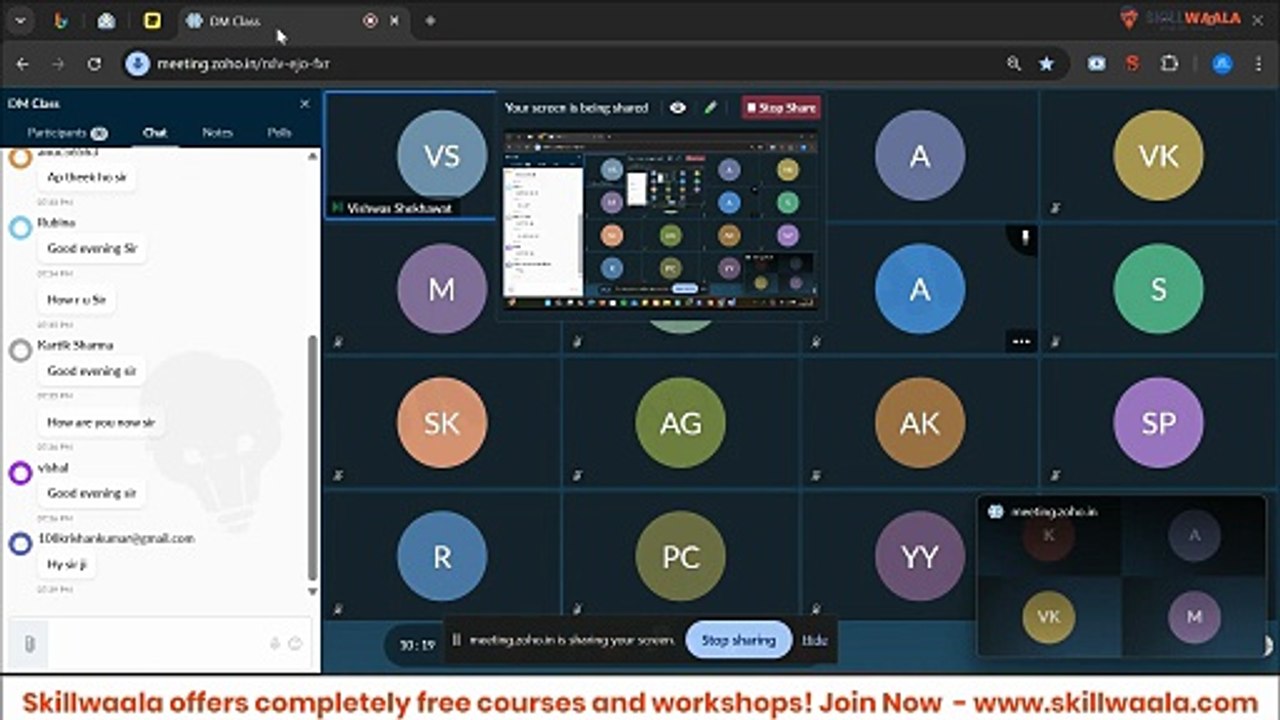Open the three-dot menu on blue A tile
This screenshot has width=1280, height=720.
pos(1021,341)
